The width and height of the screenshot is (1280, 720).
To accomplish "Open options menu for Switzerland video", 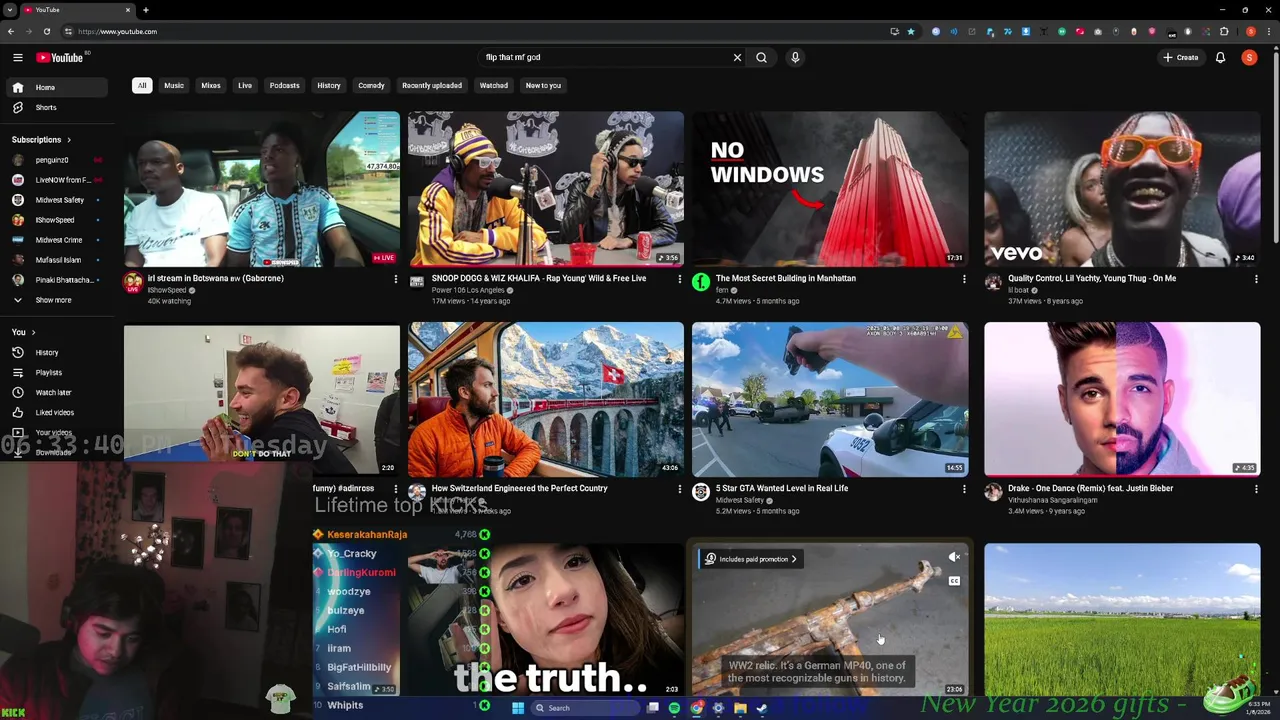I will tap(679, 490).
